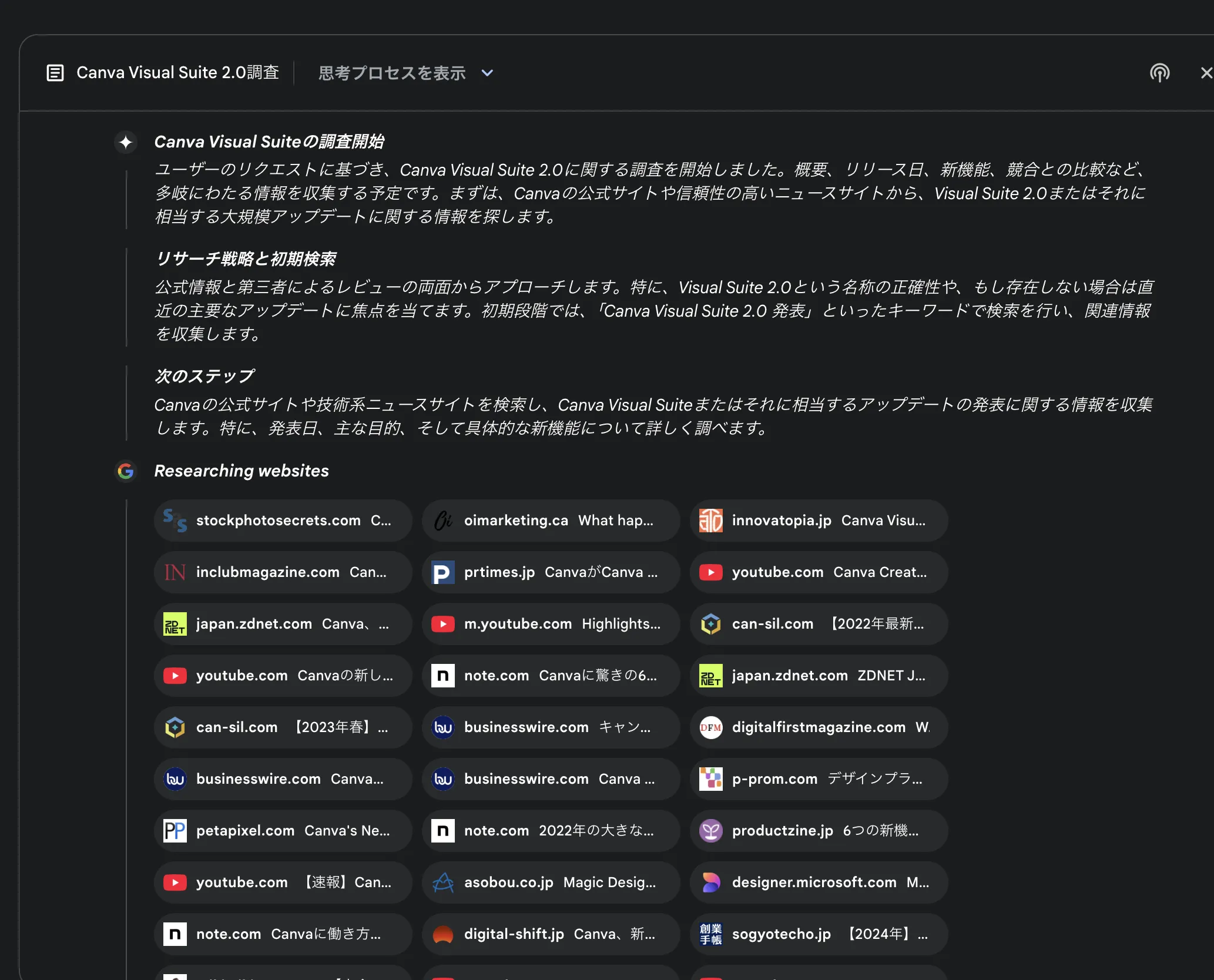Click the chevron next to 思考プロセスを表示
Image resolution: width=1214 pixels, height=980 pixels.
(x=487, y=73)
